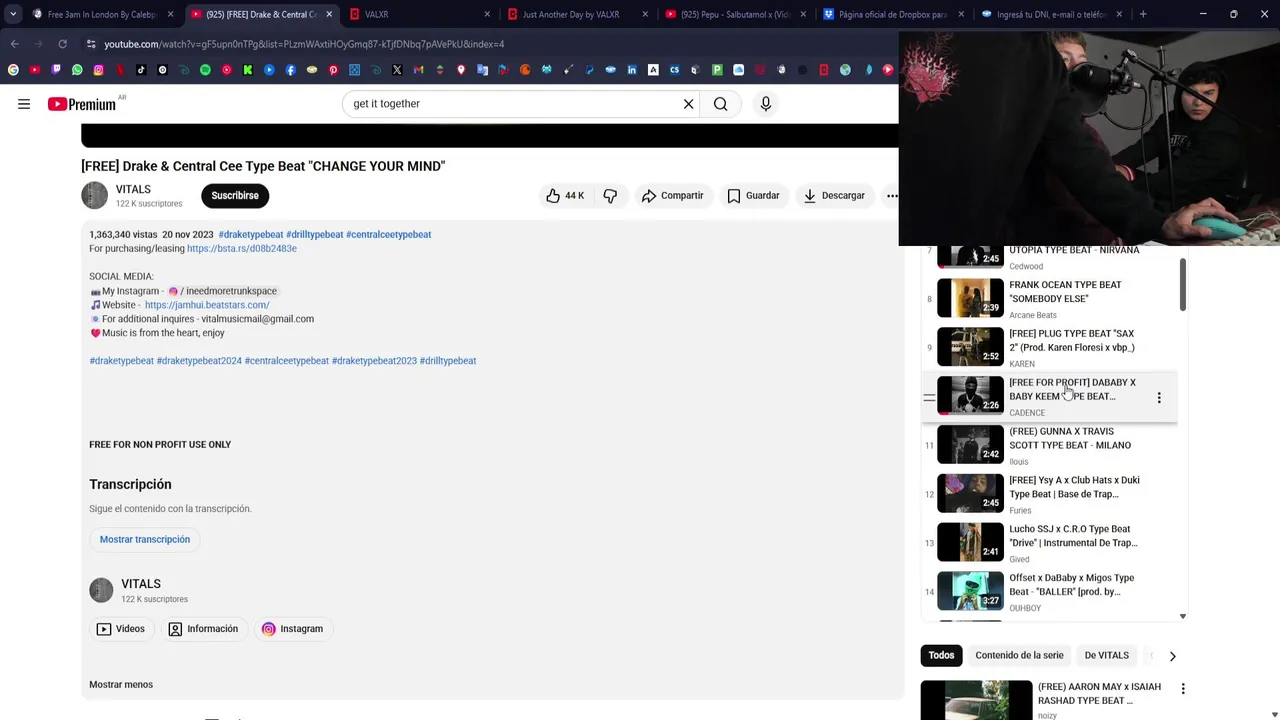Switch to Dropbox página oficial tab
The image size is (1280, 720).
(x=894, y=14)
